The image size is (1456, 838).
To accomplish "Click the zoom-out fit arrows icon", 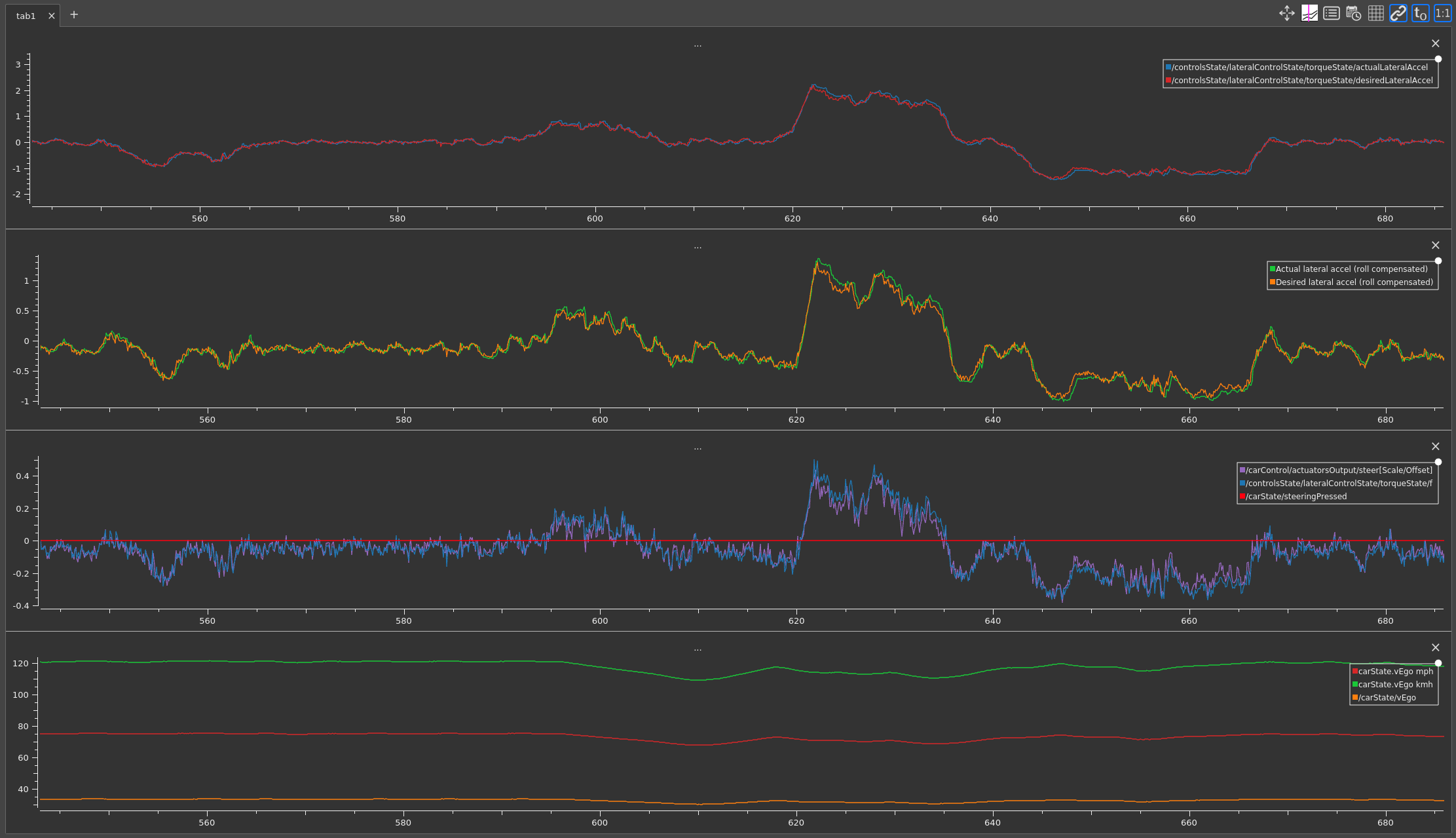I will point(1286,13).
